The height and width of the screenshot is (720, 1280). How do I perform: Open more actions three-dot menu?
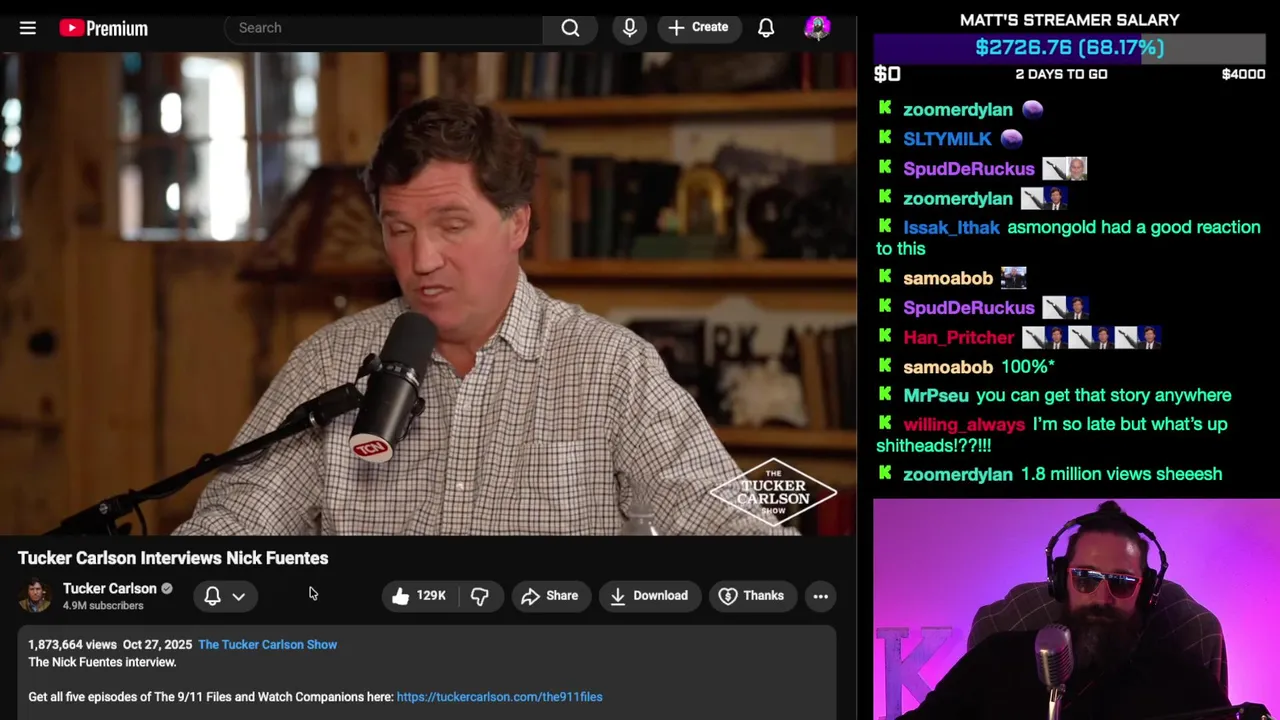tap(820, 596)
